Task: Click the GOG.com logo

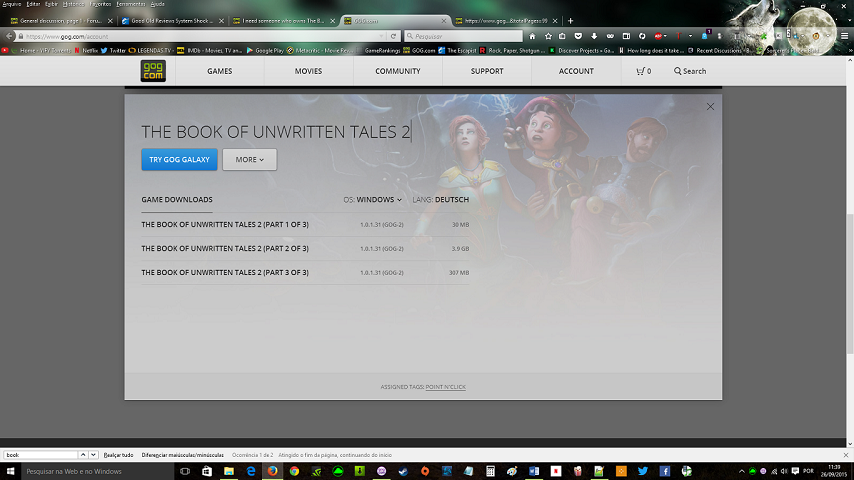Action: 153,71
